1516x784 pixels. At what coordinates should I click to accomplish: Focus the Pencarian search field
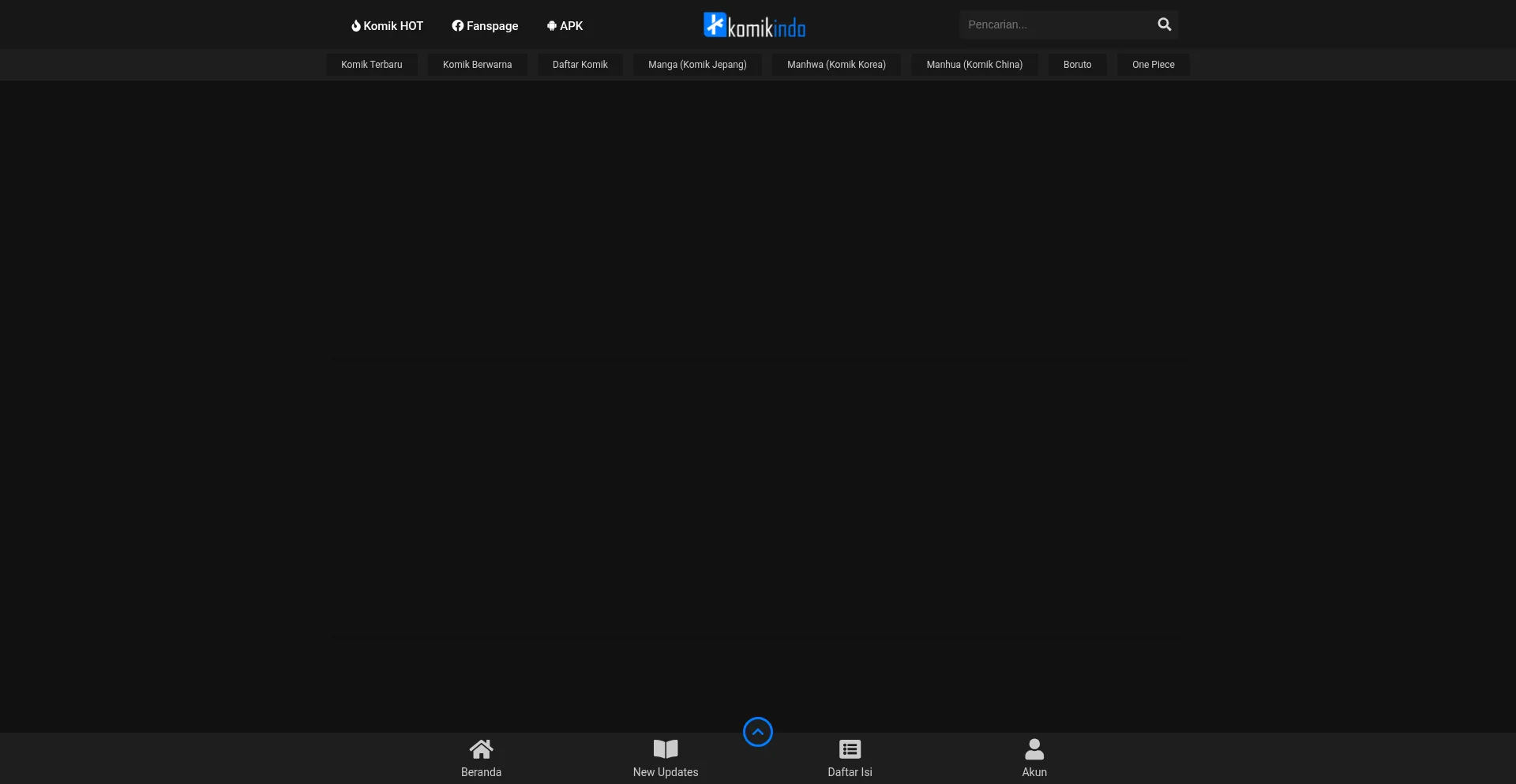1054,24
